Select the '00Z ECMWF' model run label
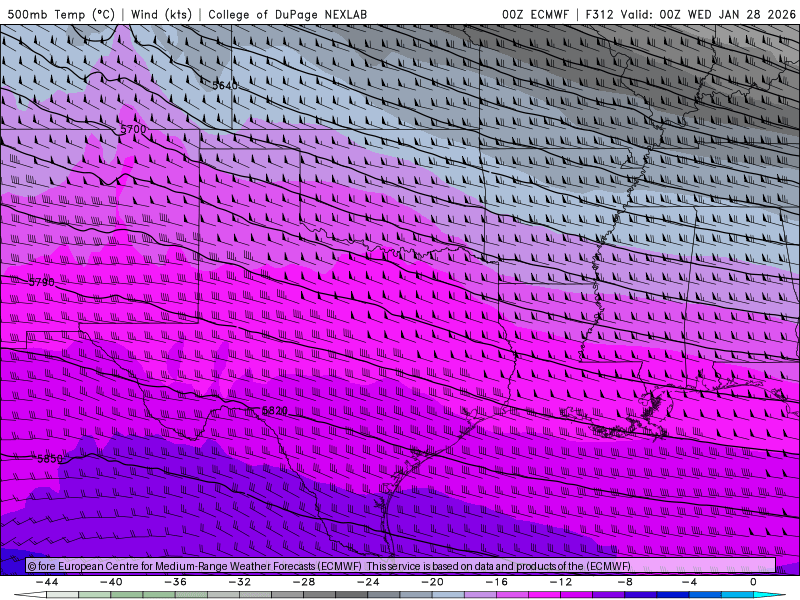The image size is (800, 600). pos(535,14)
